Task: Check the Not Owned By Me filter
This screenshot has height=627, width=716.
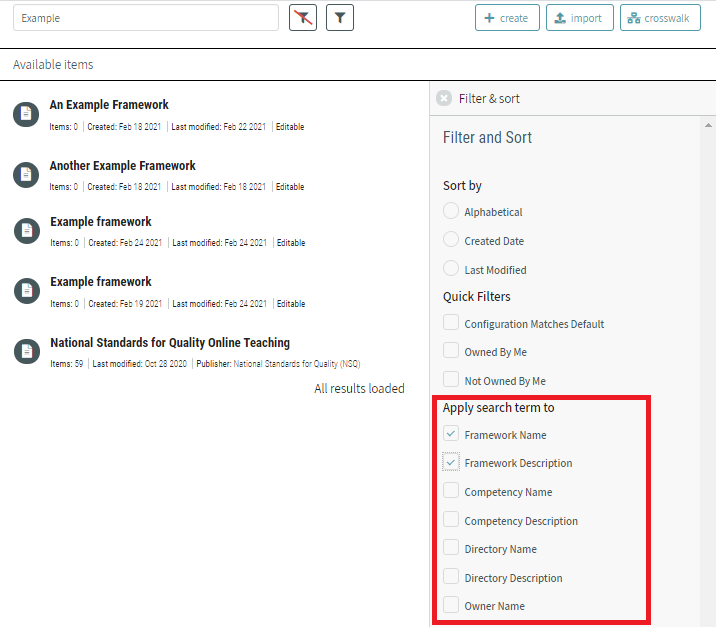Action: [x=451, y=380]
